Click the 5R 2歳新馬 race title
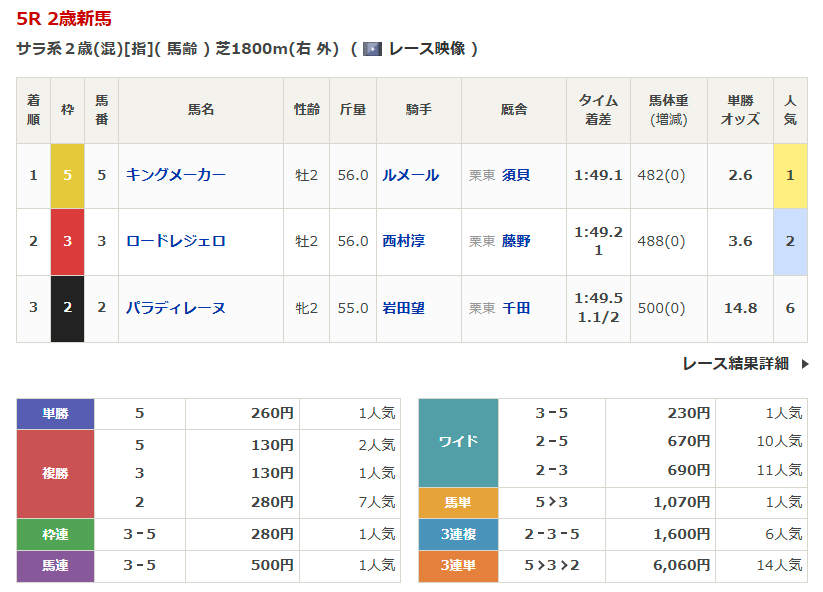Viewport: 823px width, 592px height. pos(64,18)
